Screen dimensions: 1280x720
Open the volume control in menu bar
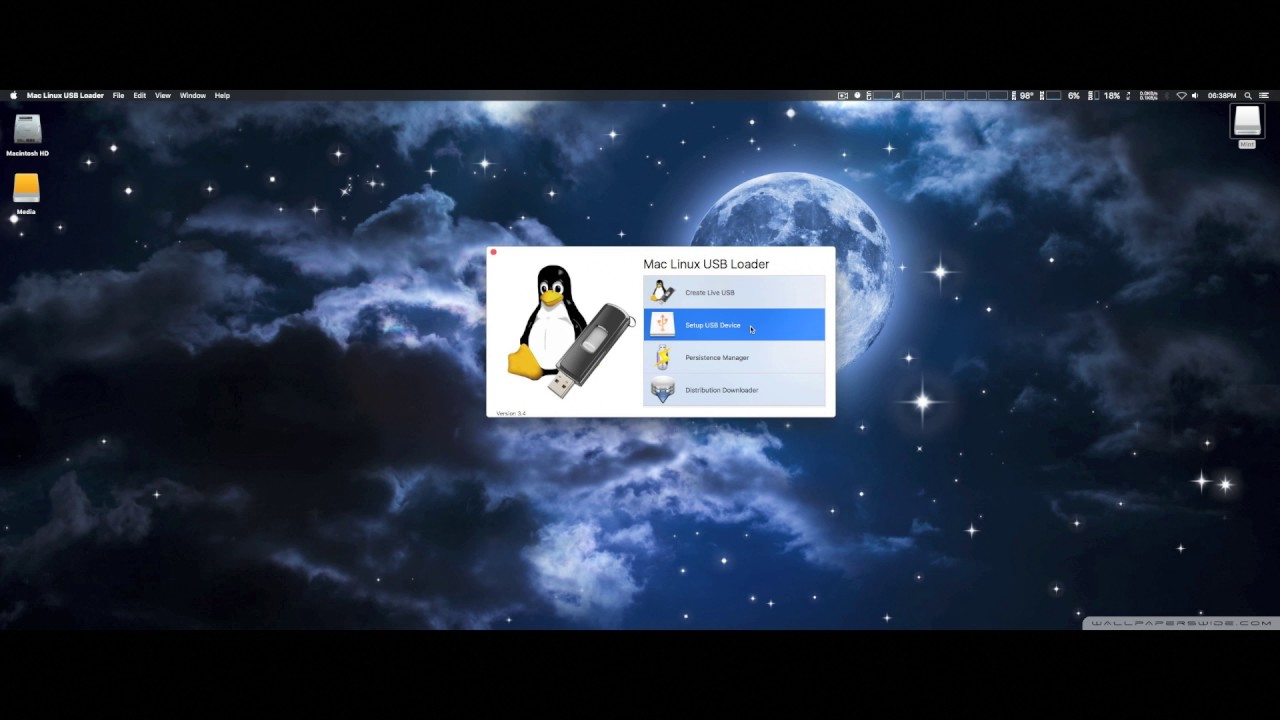point(1194,96)
